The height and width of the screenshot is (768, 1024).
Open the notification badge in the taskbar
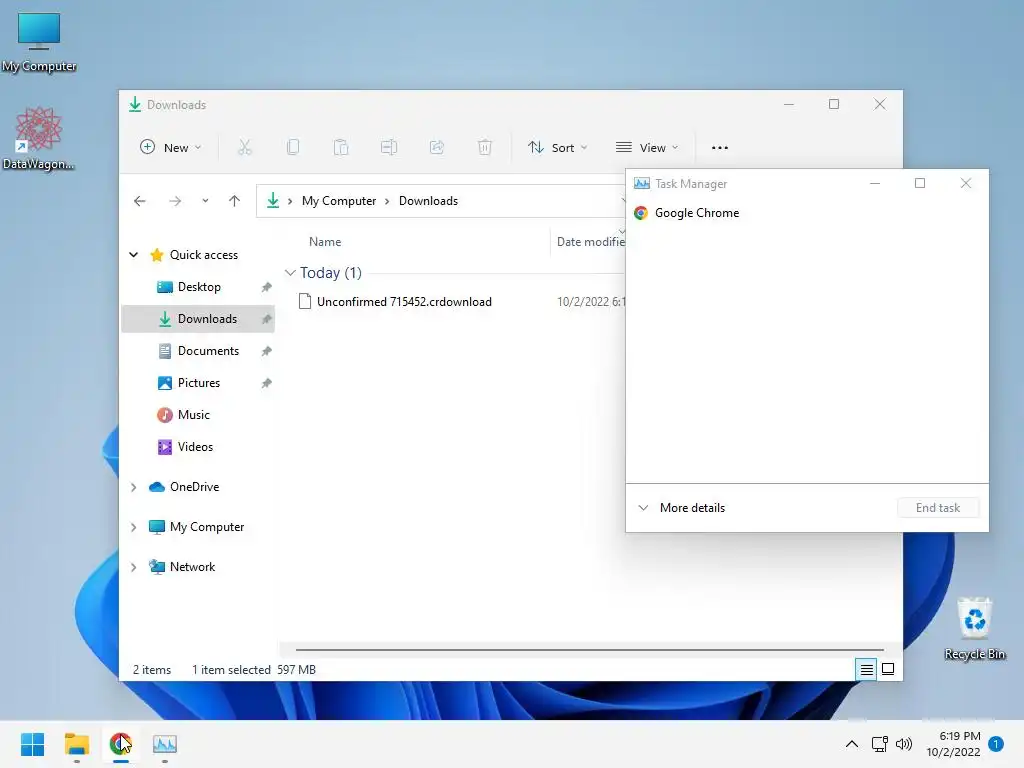[x=996, y=744]
